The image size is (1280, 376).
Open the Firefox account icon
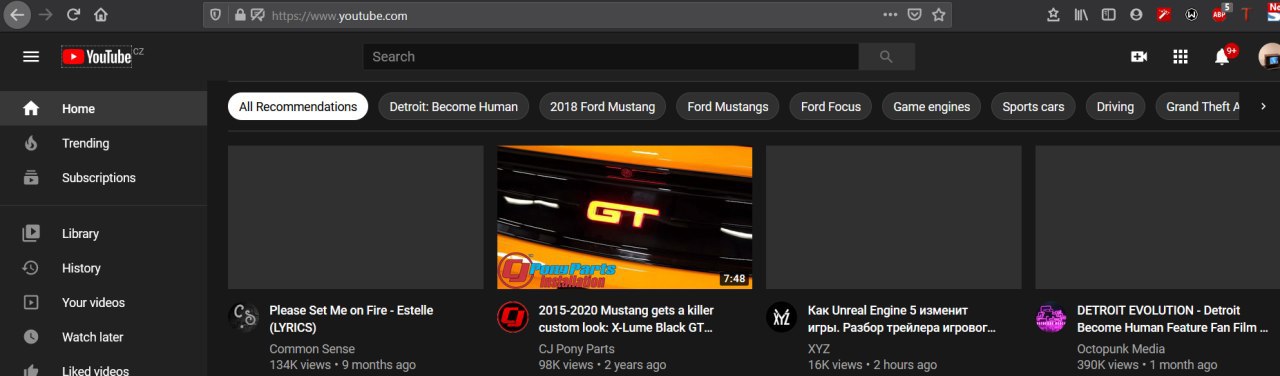click(1136, 15)
